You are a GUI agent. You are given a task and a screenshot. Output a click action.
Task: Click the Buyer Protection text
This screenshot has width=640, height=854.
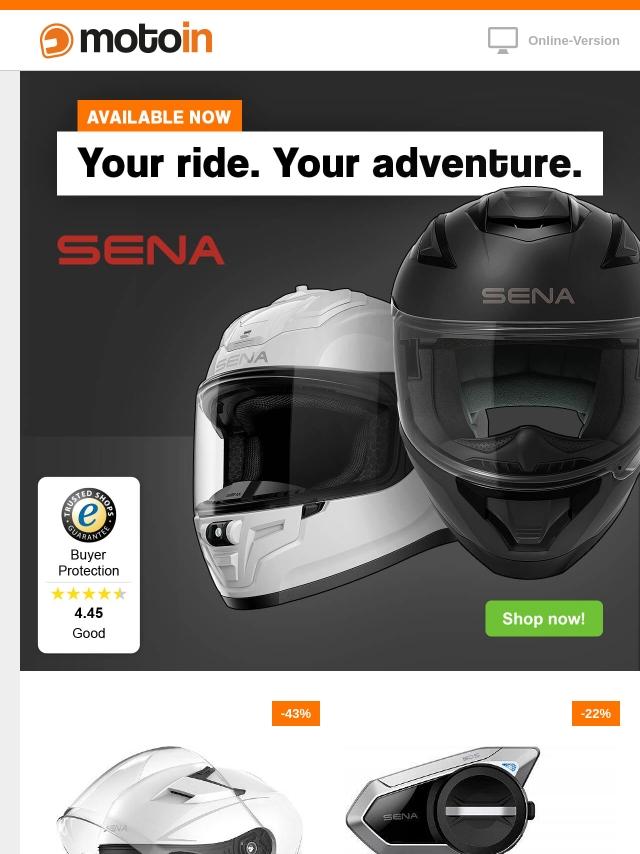(x=89, y=563)
